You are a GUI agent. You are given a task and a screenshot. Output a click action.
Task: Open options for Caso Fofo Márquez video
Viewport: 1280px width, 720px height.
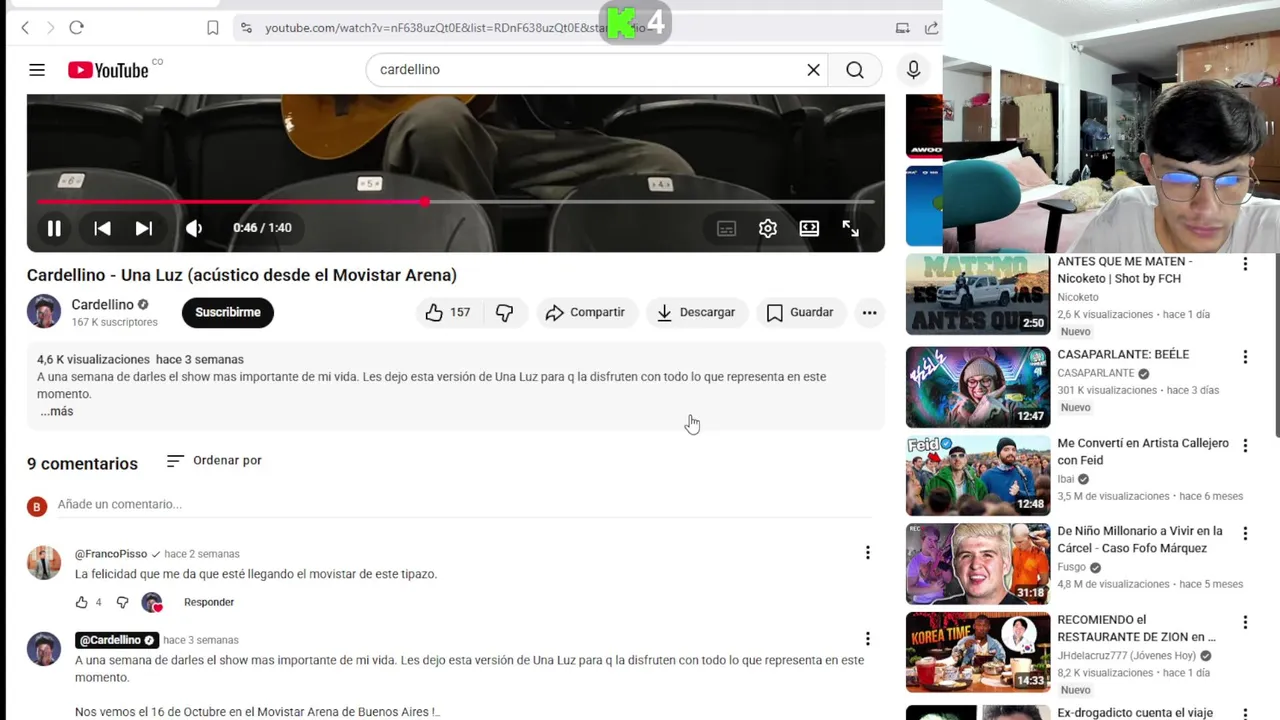[x=1245, y=534]
